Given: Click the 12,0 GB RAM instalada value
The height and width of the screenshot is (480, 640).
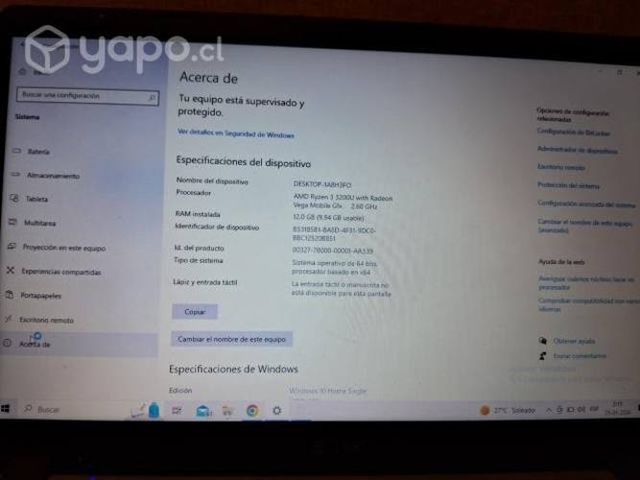Looking at the screenshot, I should (x=328, y=217).
